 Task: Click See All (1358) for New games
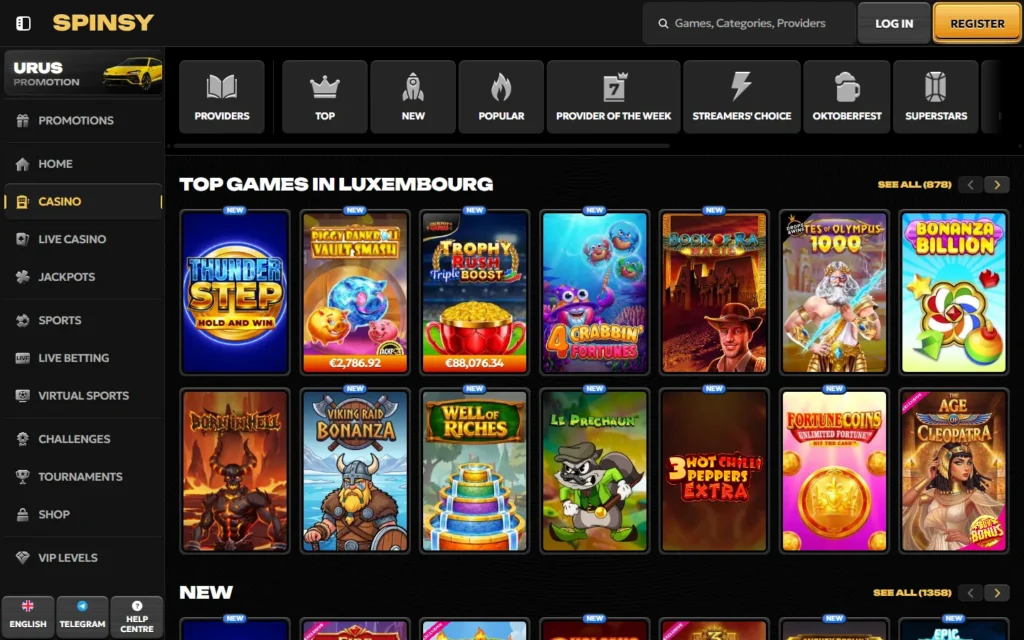click(912, 593)
